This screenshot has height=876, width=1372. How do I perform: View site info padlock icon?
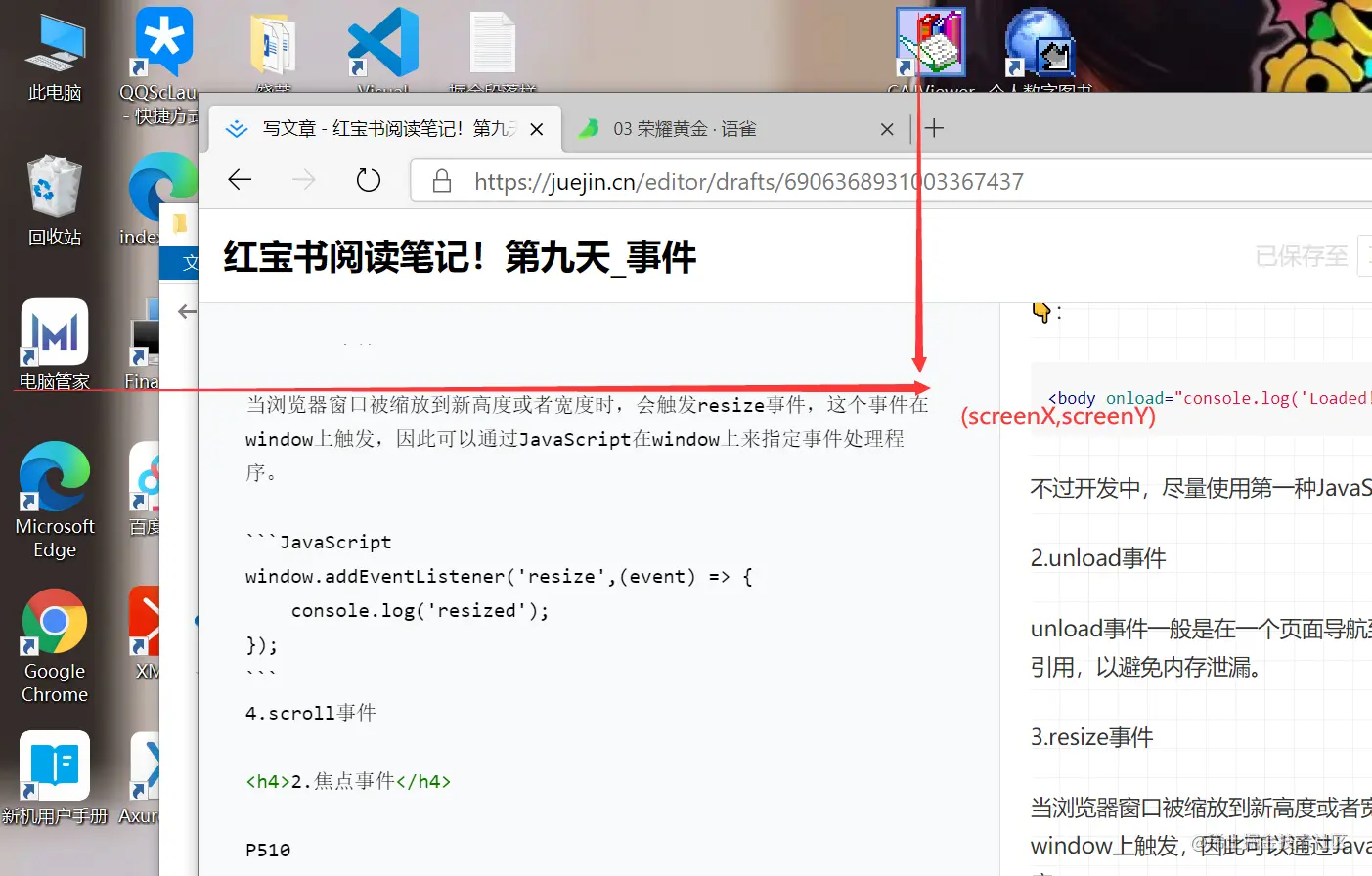point(442,181)
